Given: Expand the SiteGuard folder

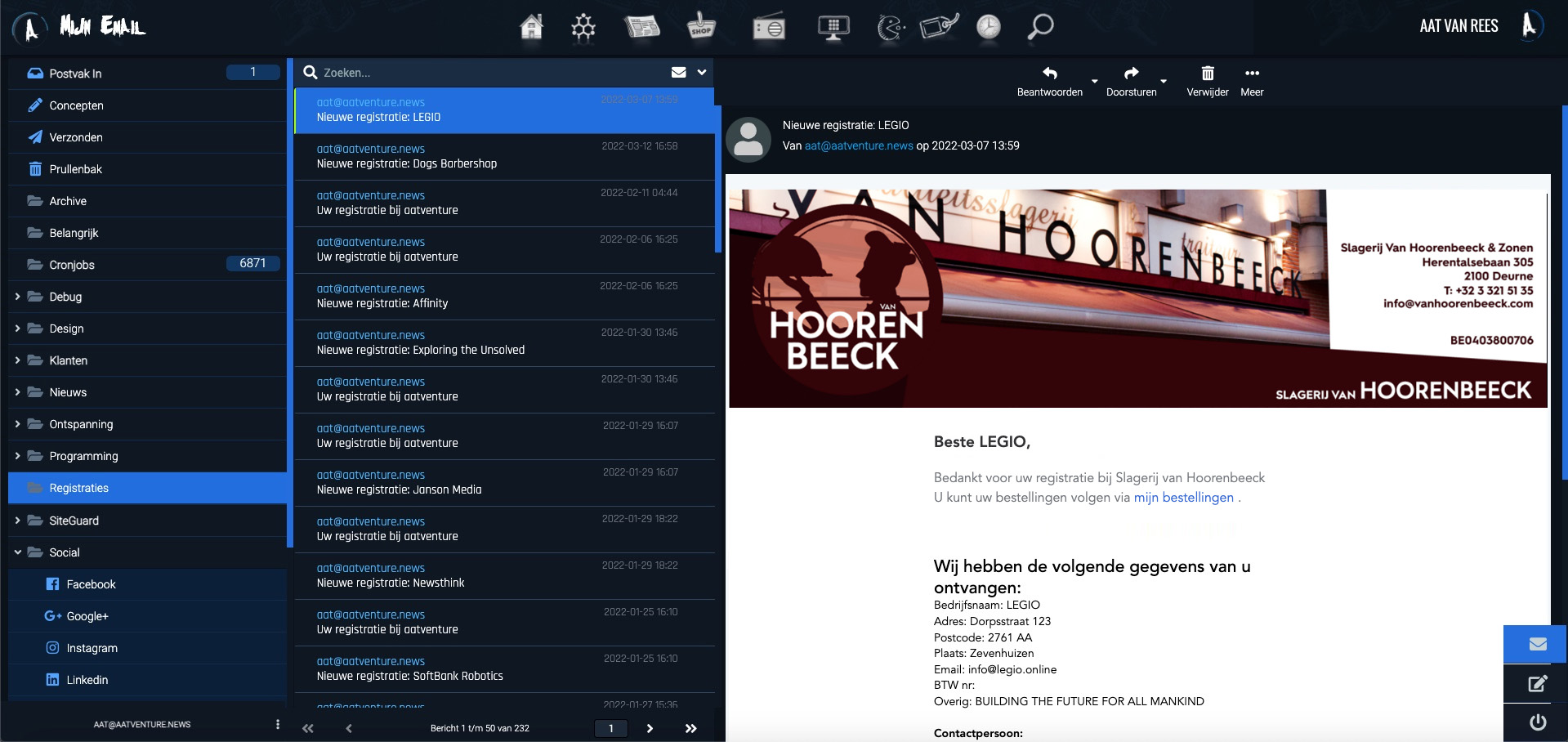Looking at the screenshot, I should coord(17,521).
